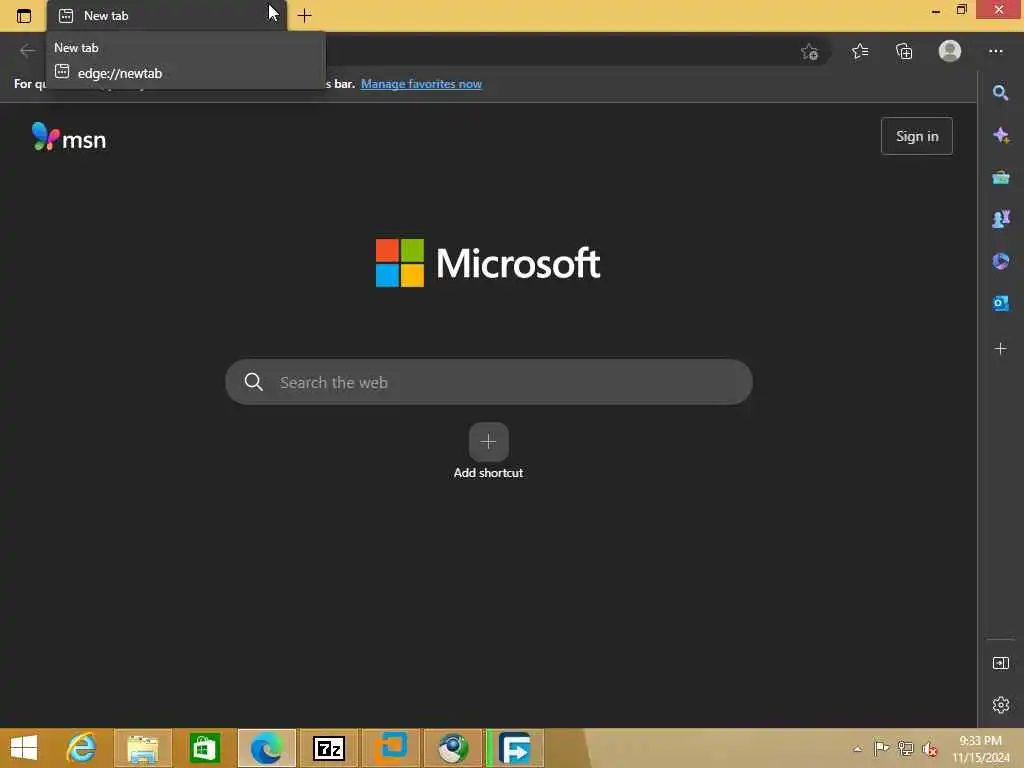Click Manage favorites now link
The image size is (1024, 768).
[421, 84]
